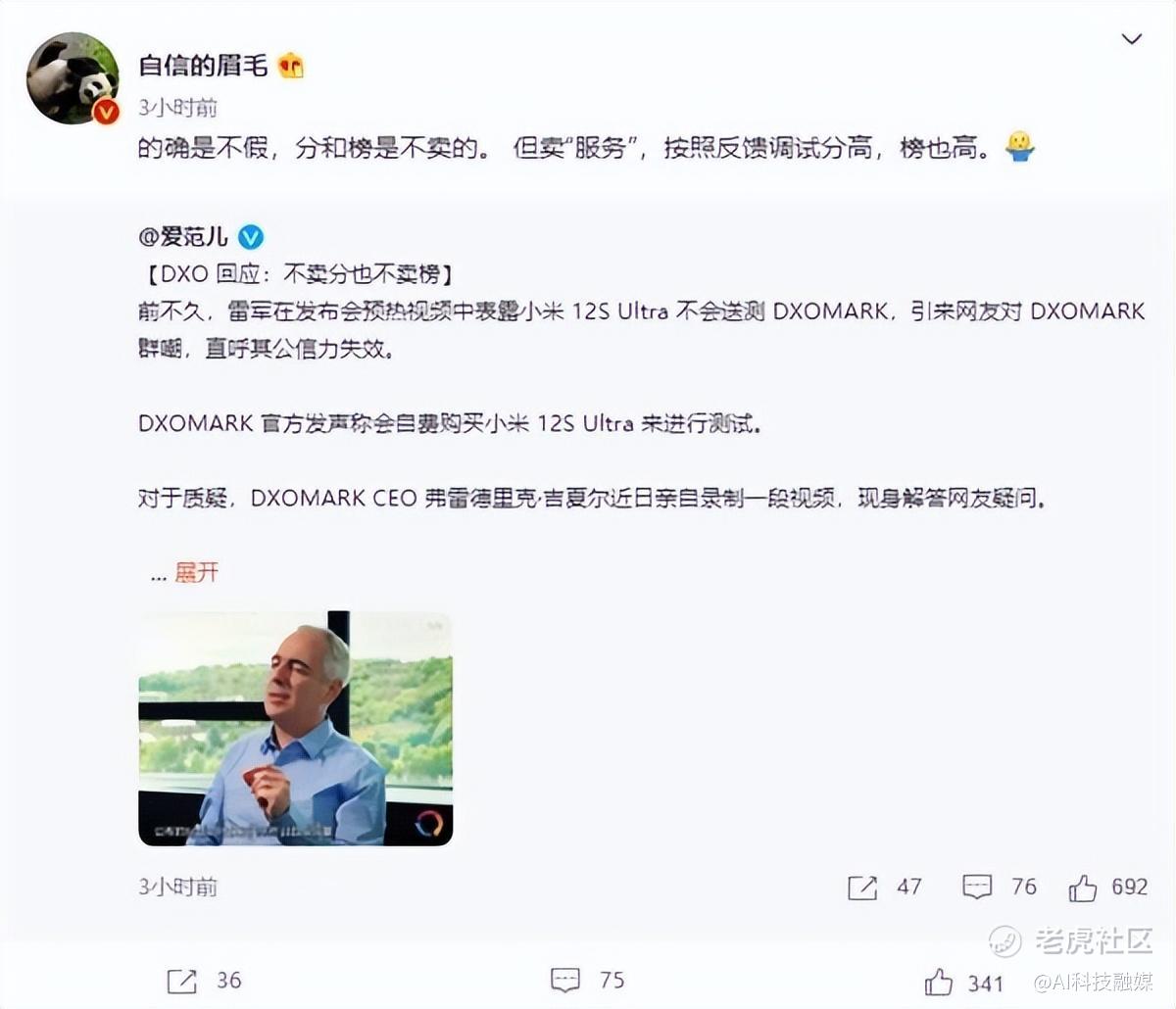Image resolution: width=1176 pixels, height=1009 pixels.
Task: Click the hugging emoji after the post text
Action: [x=1020, y=148]
